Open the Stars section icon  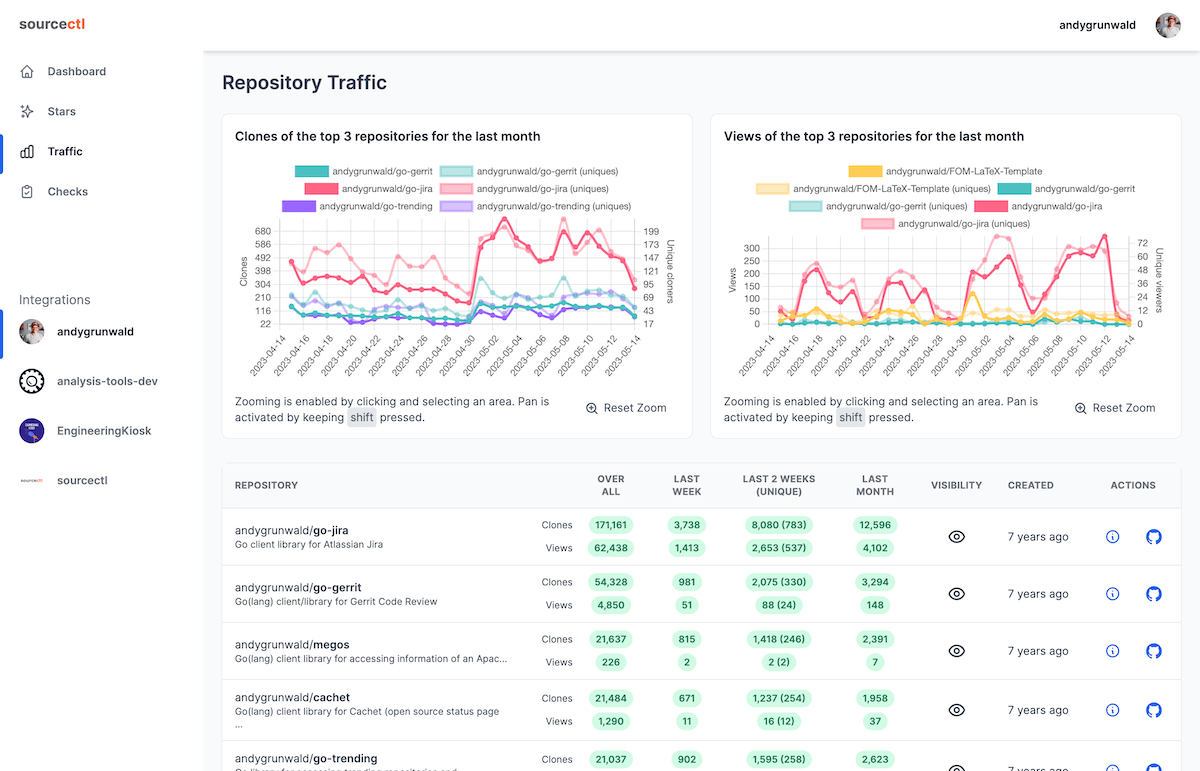[x=26, y=111]
